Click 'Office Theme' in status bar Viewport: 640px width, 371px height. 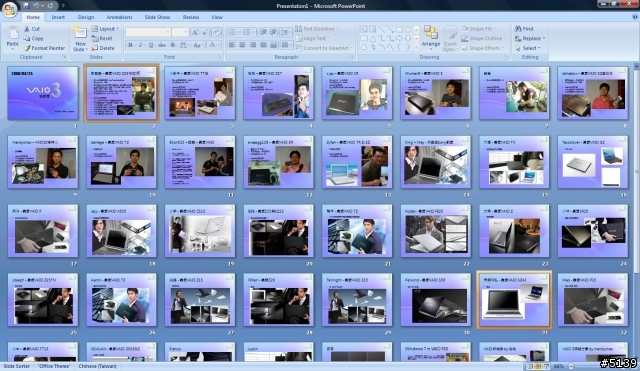tap(54, 366)
